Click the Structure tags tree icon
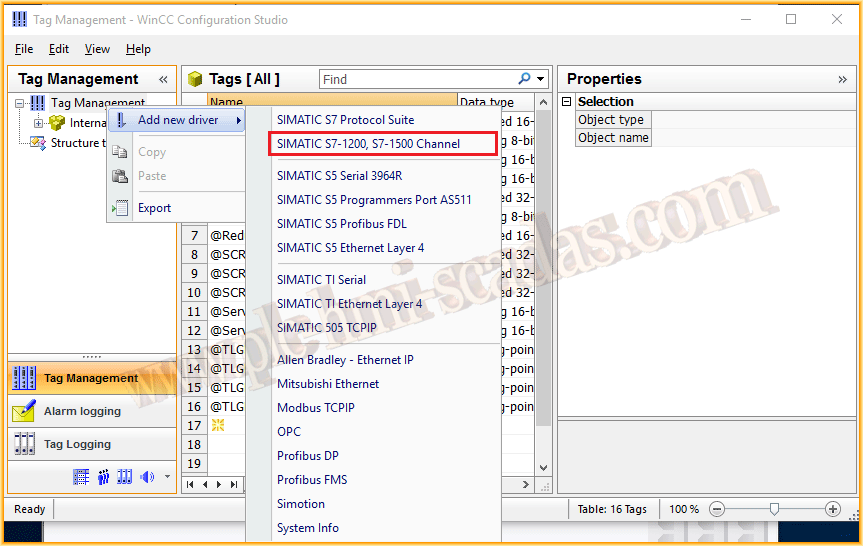Image resolution: width=863 pixels, height=546 pixels. tap(38, 143)
